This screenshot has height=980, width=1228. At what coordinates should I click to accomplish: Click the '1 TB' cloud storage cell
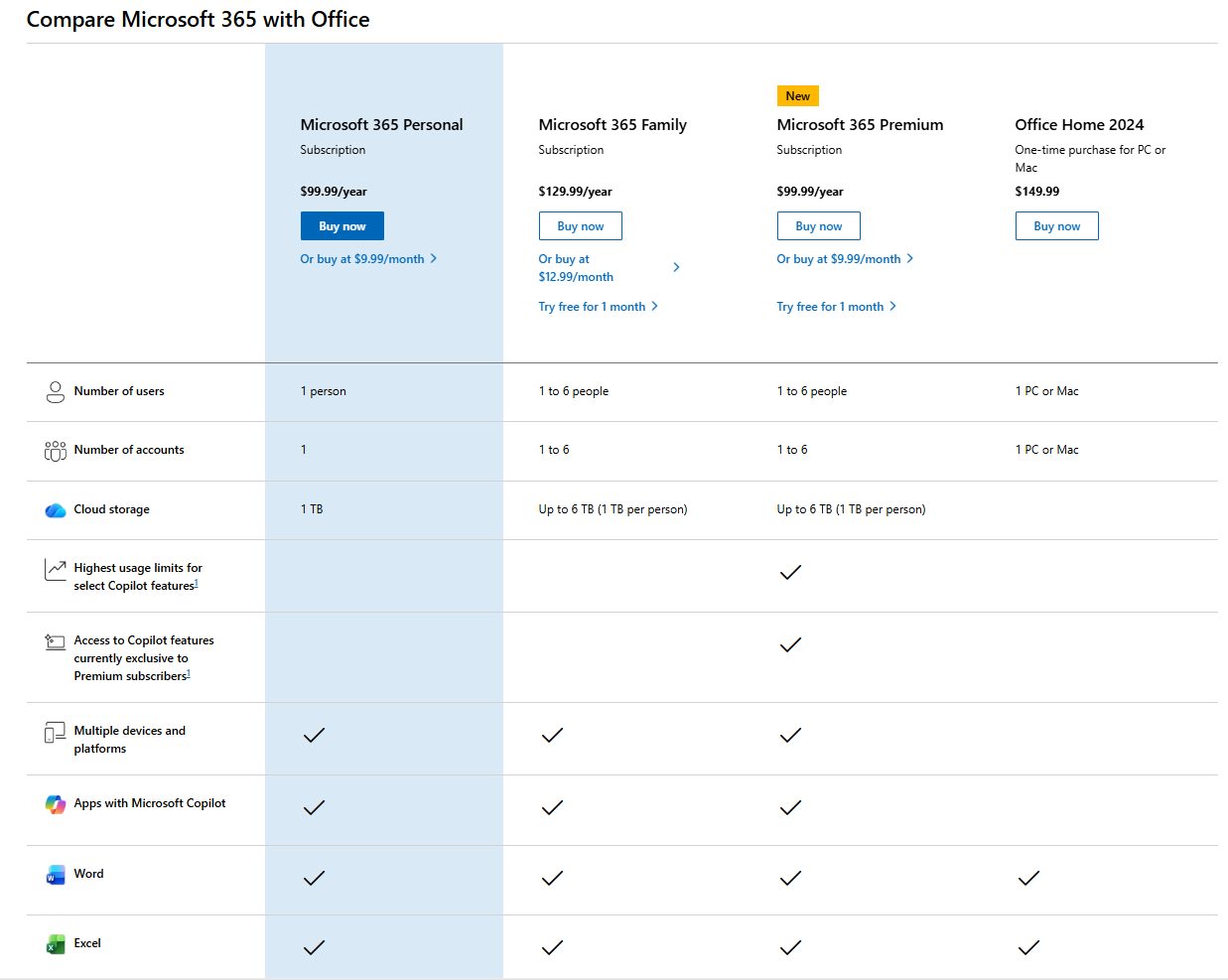pos(312,509)
